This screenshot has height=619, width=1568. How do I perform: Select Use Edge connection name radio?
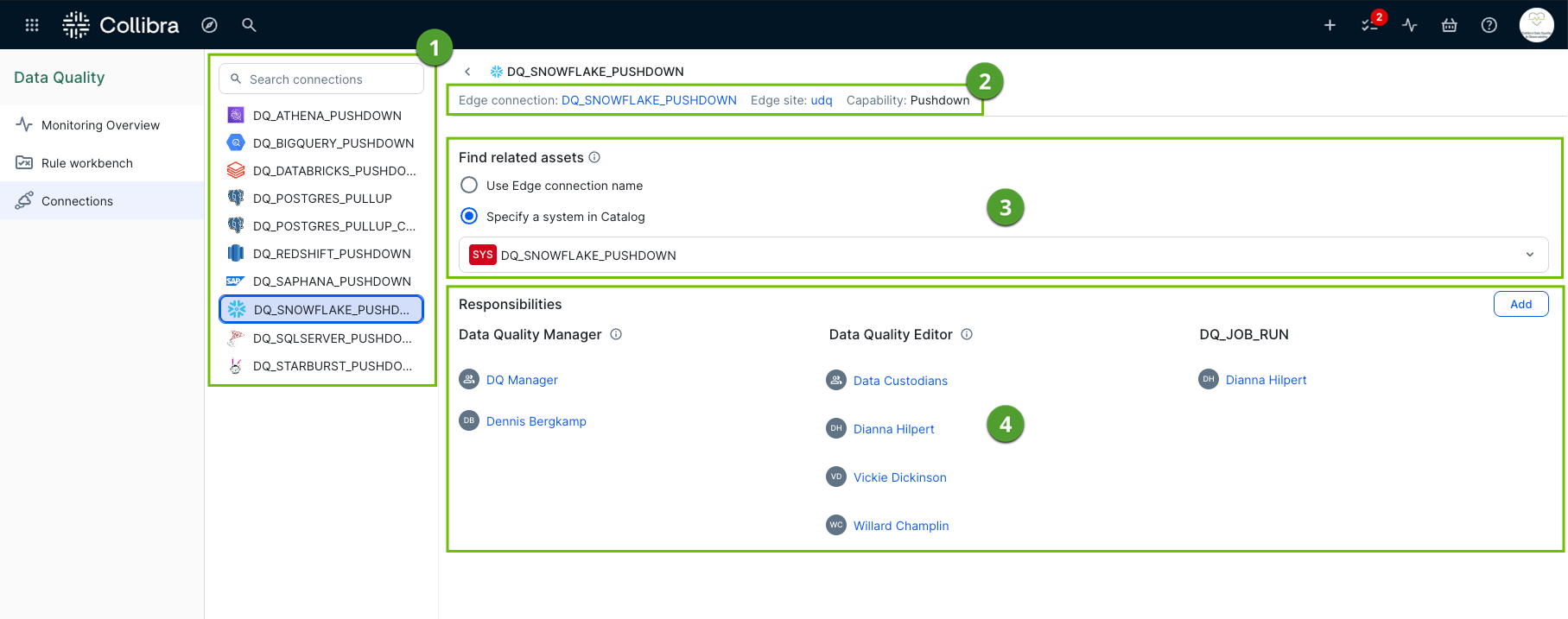(469, 185)
